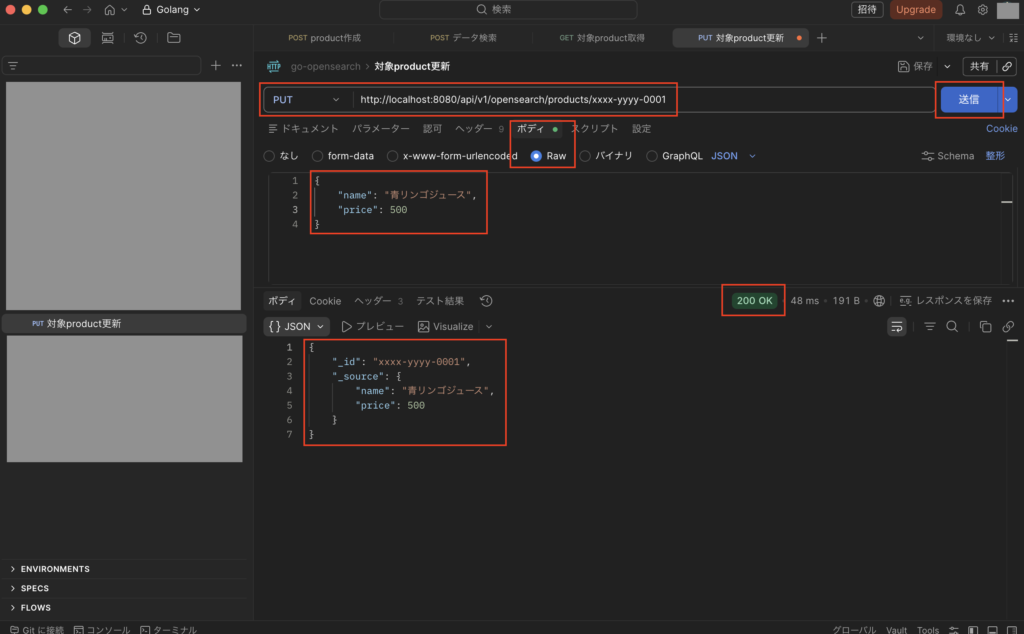Screen dimensions: 1024x634
Task: Open settings gear icon in header
Action: [983, 10]
